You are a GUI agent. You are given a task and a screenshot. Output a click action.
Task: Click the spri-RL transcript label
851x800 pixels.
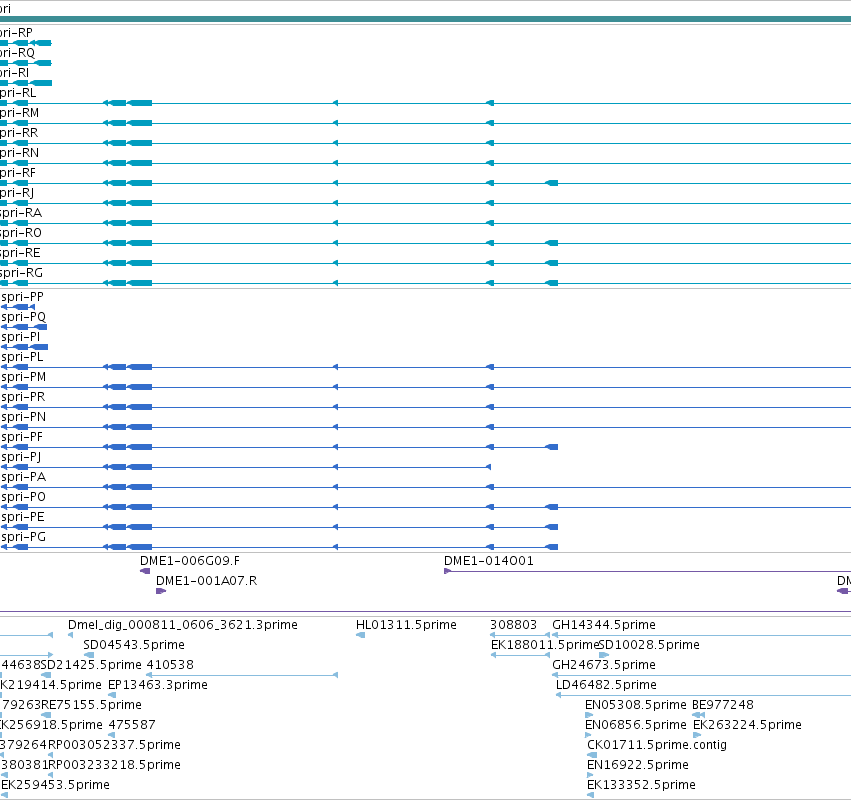click(18, 93)
